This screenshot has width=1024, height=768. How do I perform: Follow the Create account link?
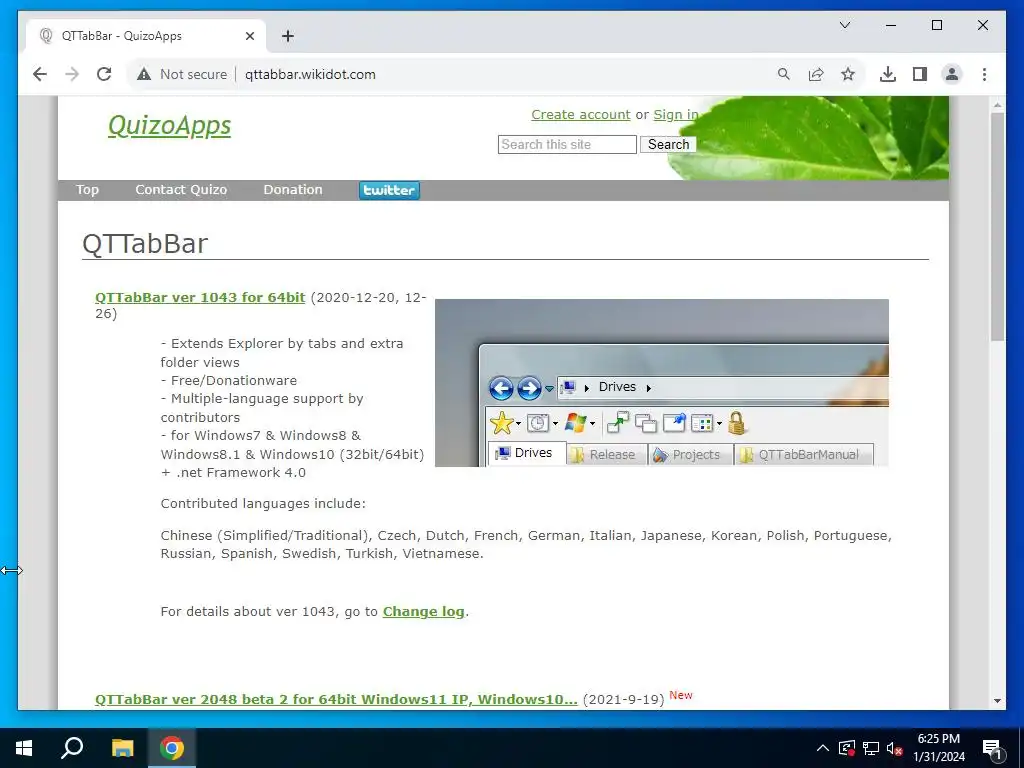tap(581, 115)
